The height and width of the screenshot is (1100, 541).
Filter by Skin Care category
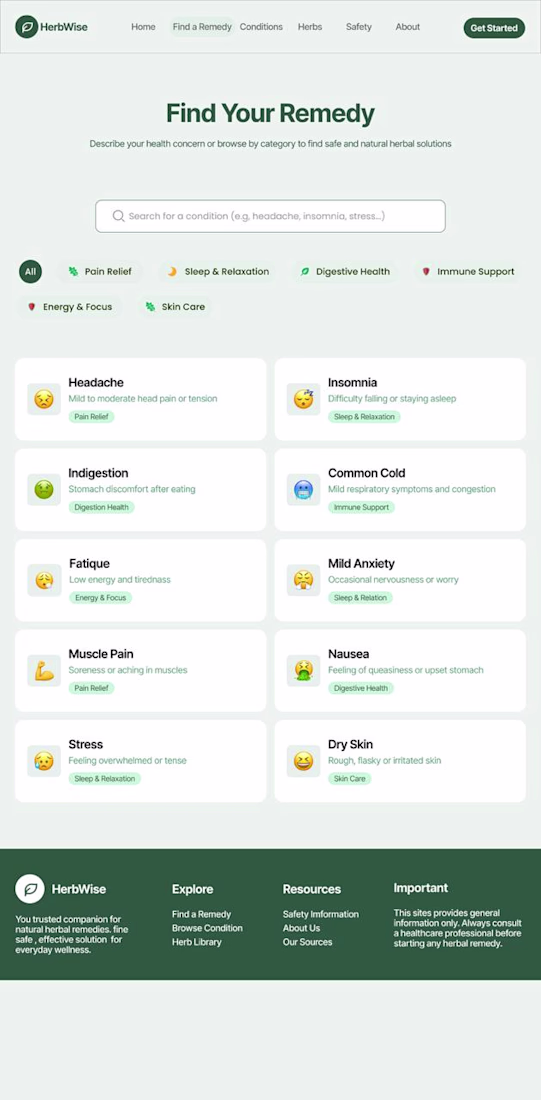(x=175, y=307)
